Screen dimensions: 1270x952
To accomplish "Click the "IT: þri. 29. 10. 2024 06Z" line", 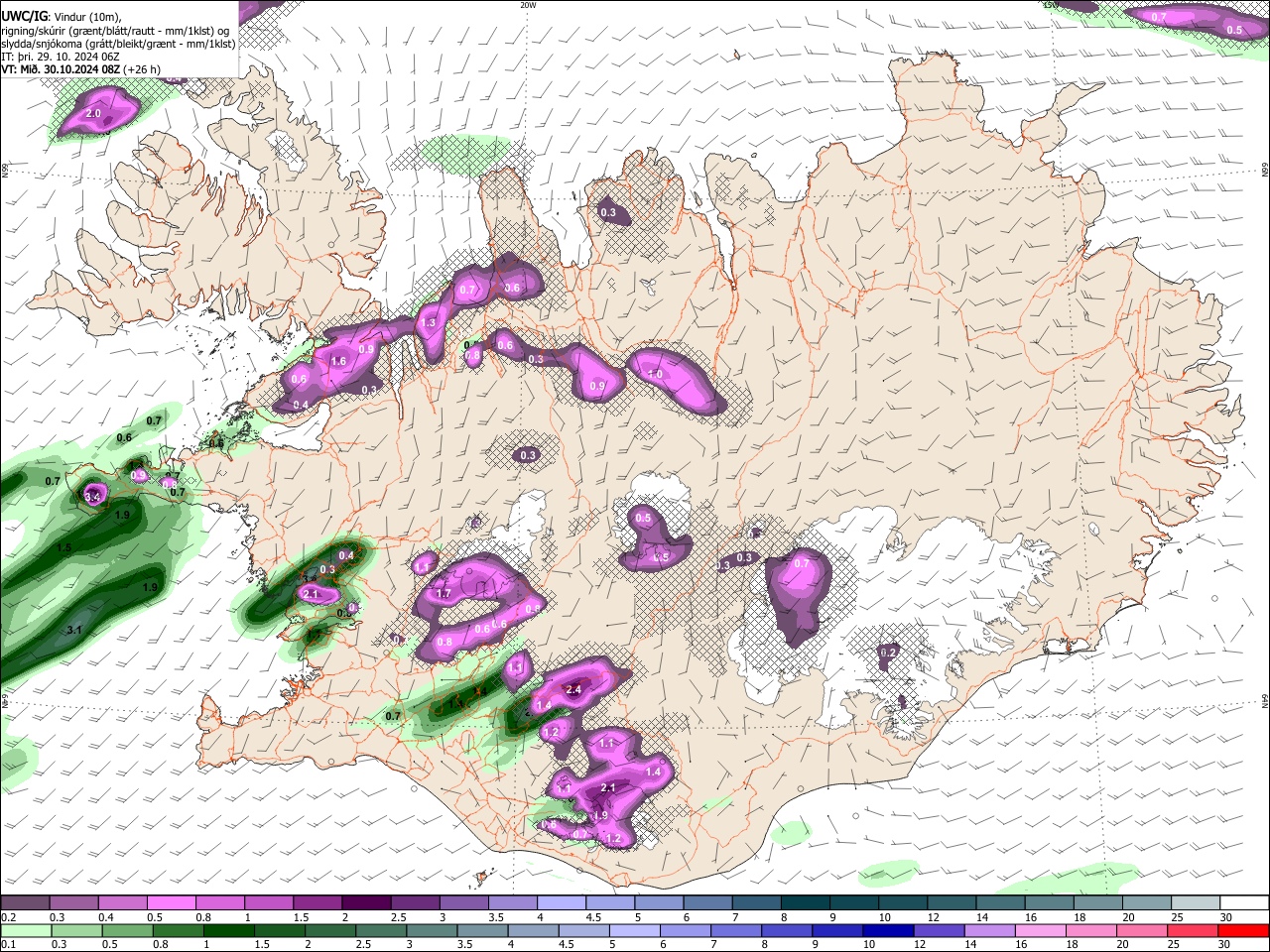I will (63, 57).
